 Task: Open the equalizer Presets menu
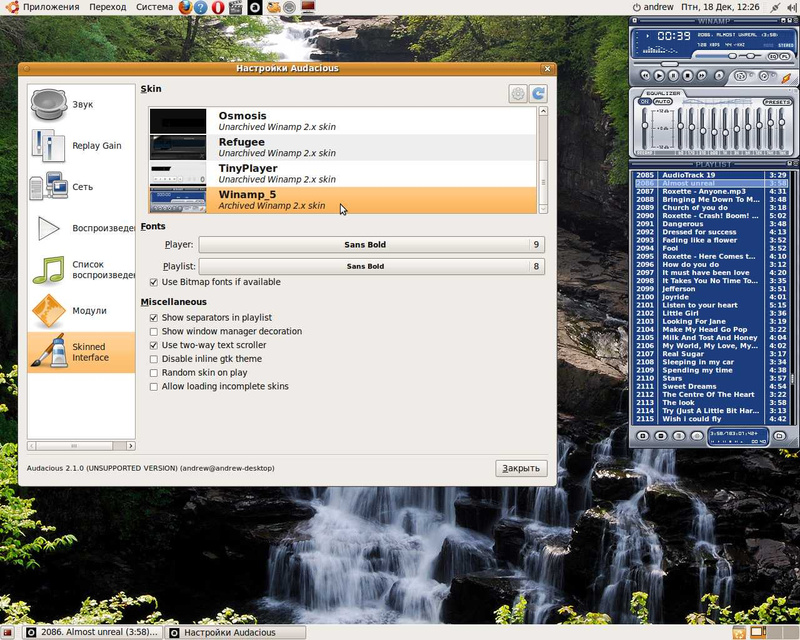[777, 102]
